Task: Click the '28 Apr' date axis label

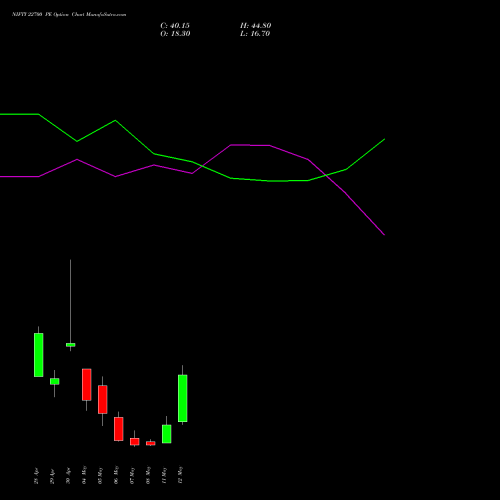Action: point(36,476)
